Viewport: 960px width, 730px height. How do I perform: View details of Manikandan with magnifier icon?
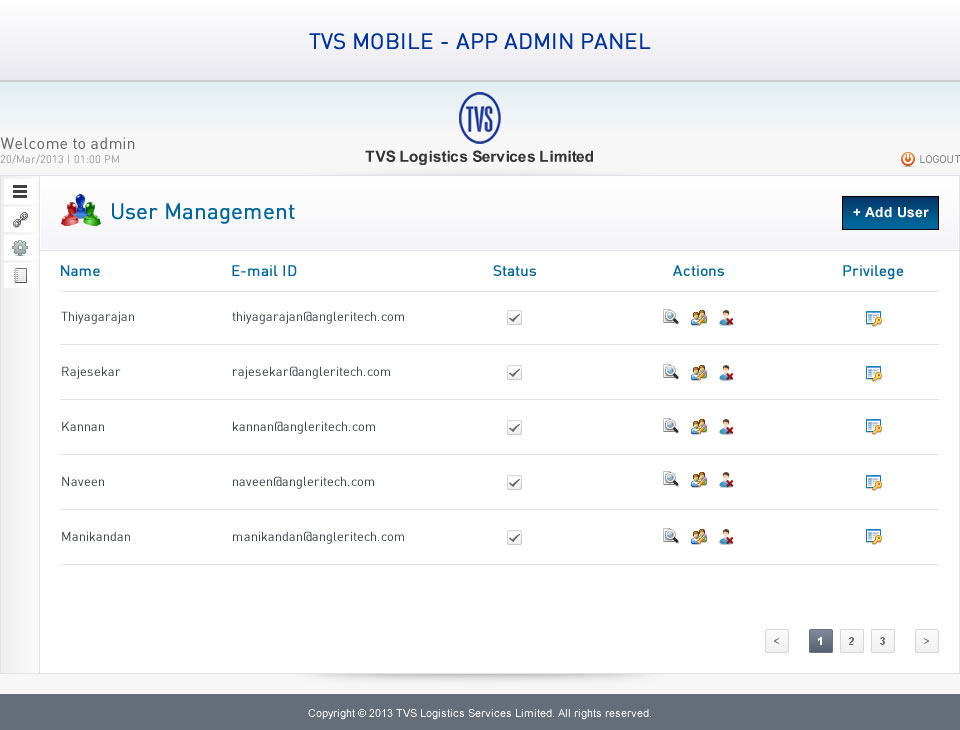click(670, 536)
